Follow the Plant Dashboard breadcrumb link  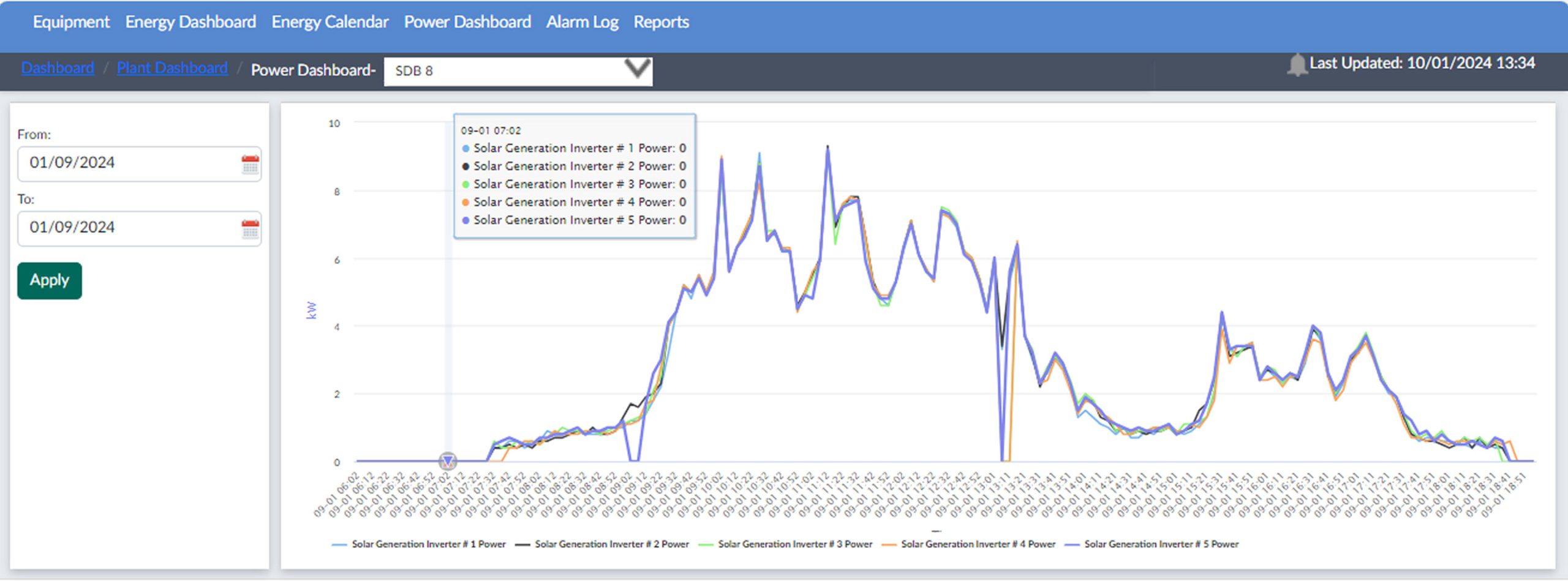click(x=172, y=68)
